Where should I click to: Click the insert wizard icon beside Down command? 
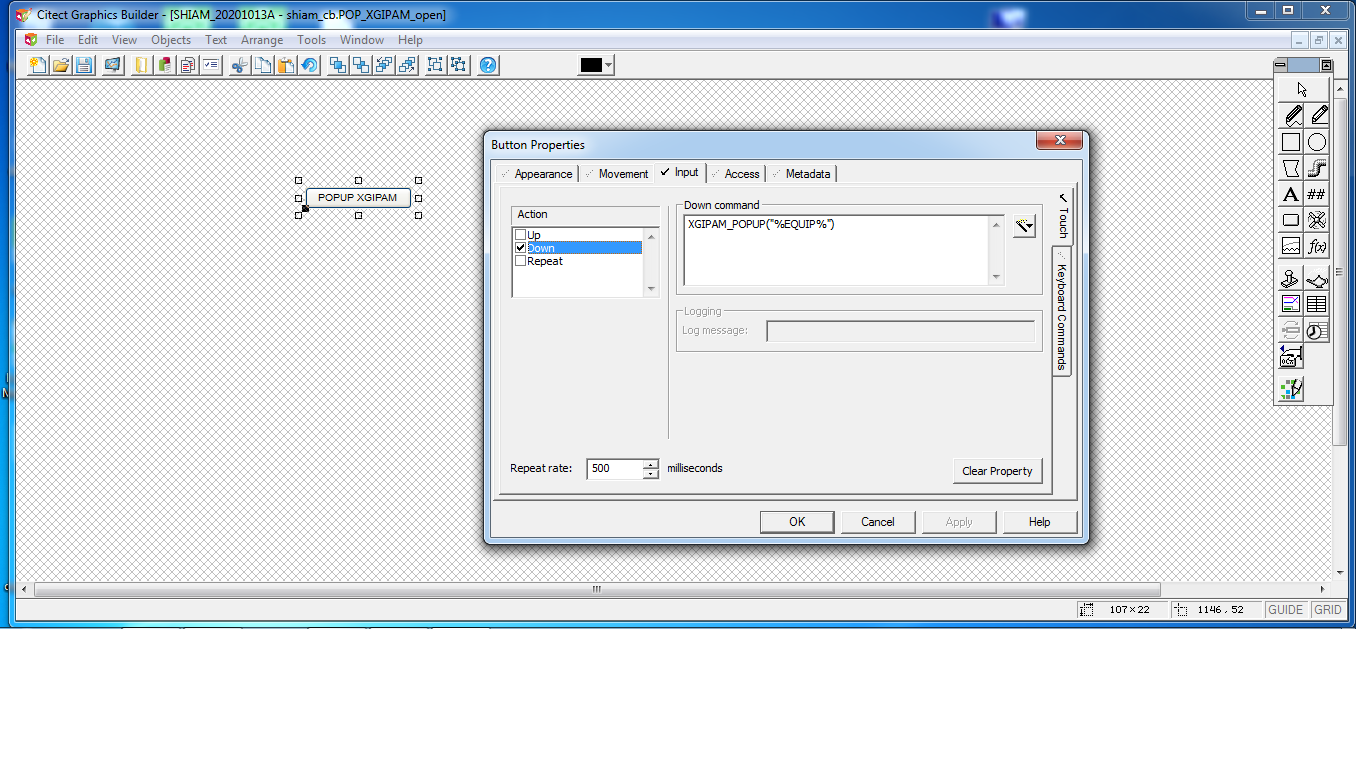1023,226
